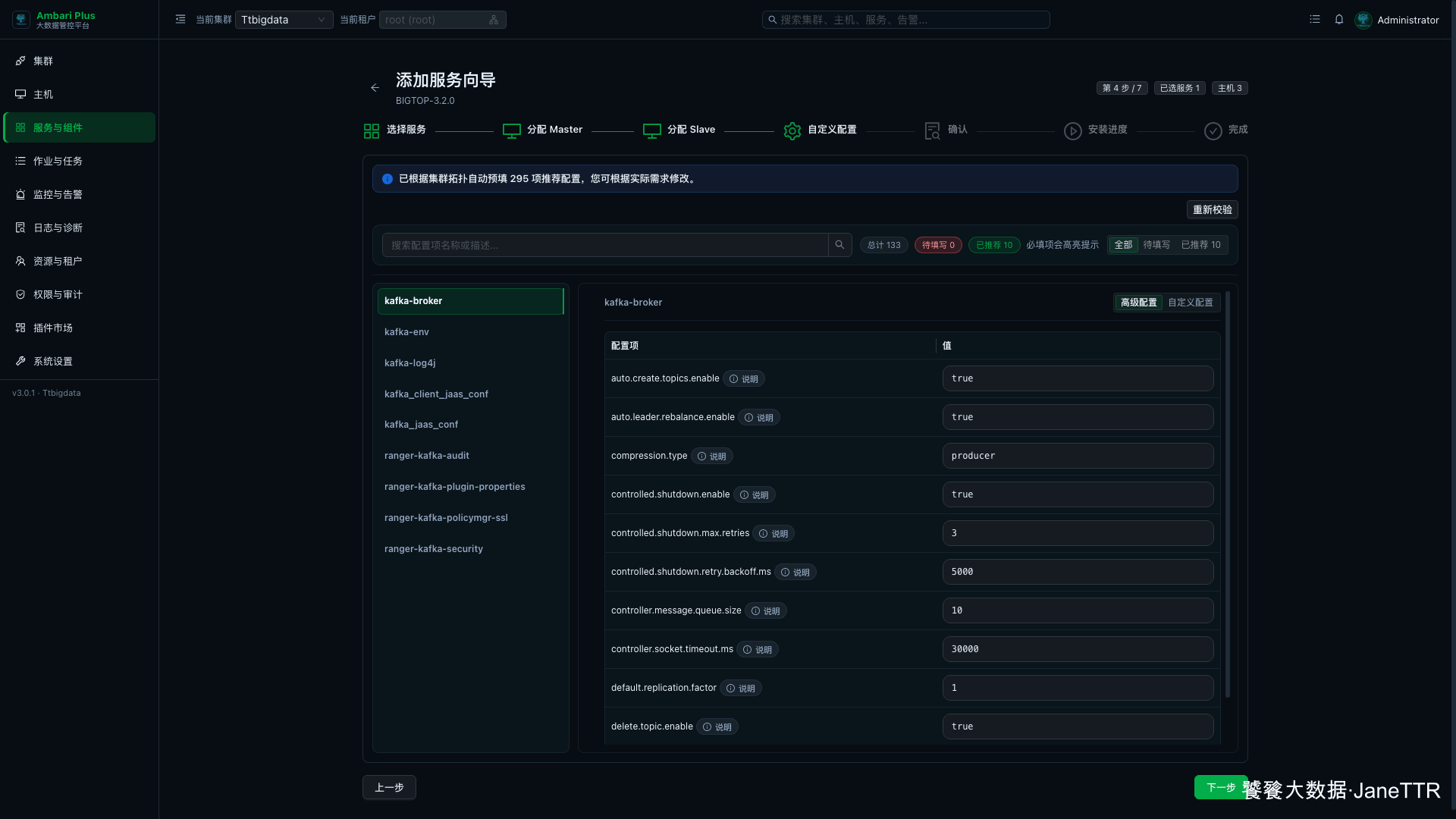This screenshot has width=1456, height=819.
Task: Click the 分配 Master step monitor icon
Action: coord(512,131)
